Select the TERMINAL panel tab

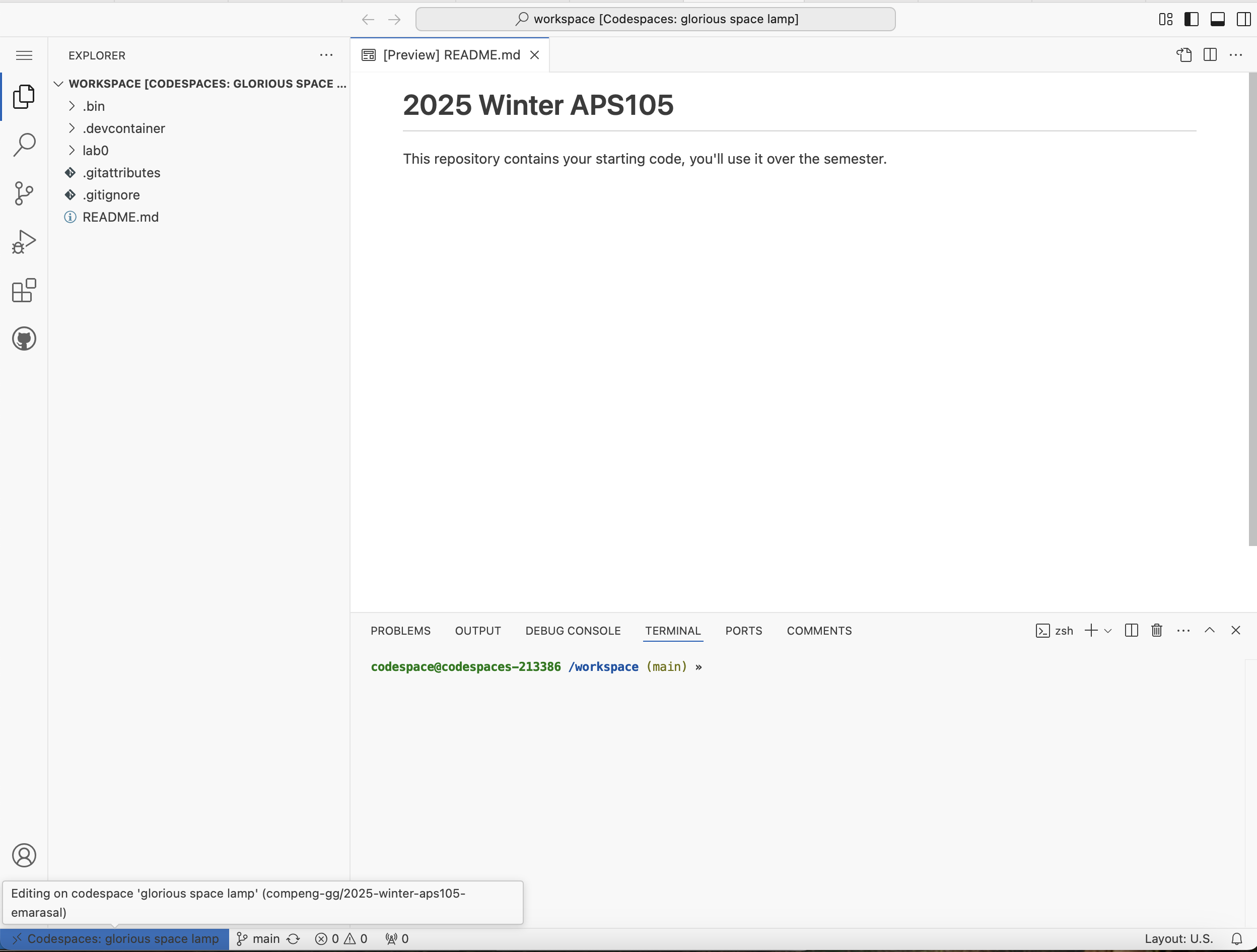point(673,631)
